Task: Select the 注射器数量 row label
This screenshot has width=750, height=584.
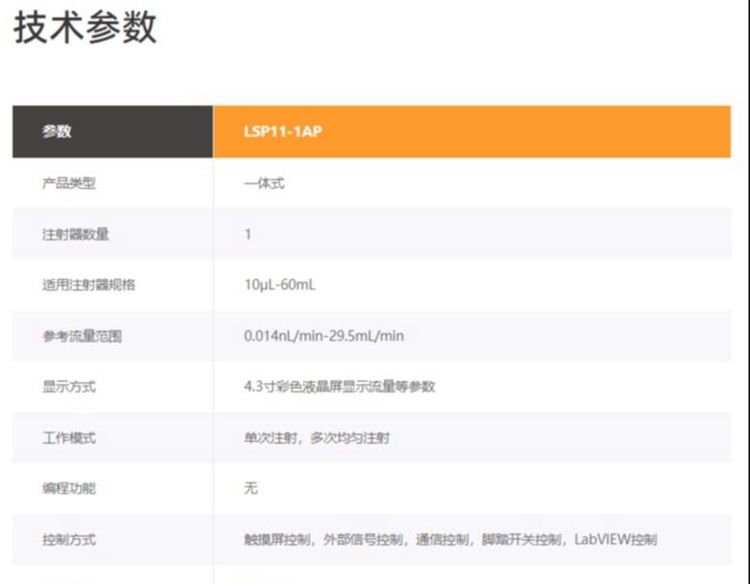Action: click(x=75, y=234)
